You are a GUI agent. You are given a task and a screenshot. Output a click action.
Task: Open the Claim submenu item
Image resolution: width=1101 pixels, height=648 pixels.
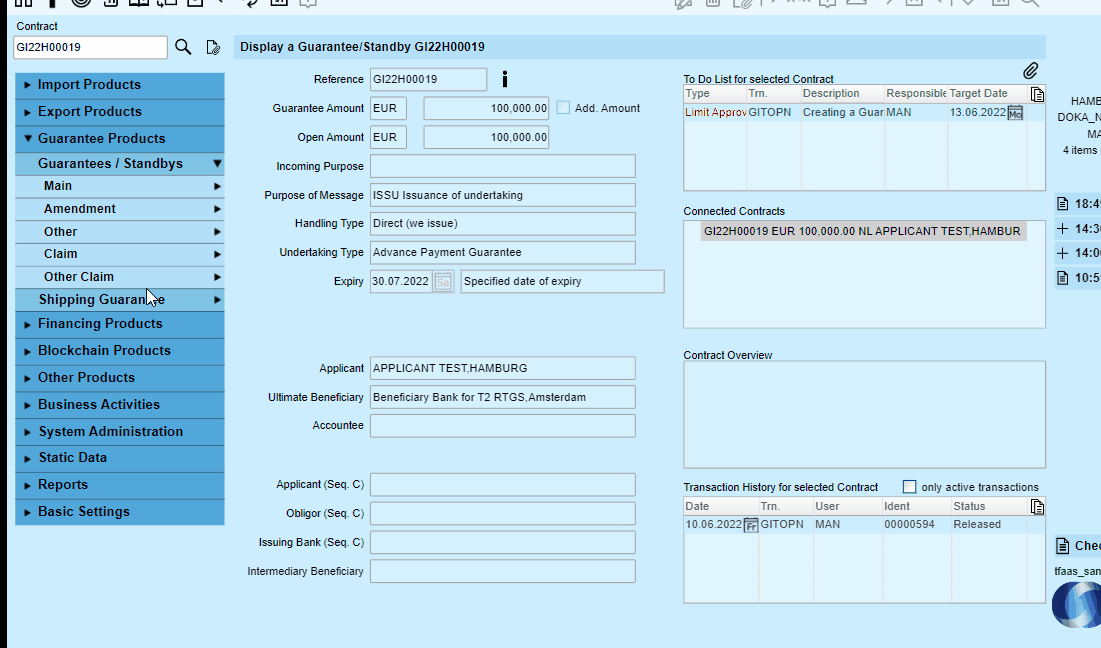(120, 254)
